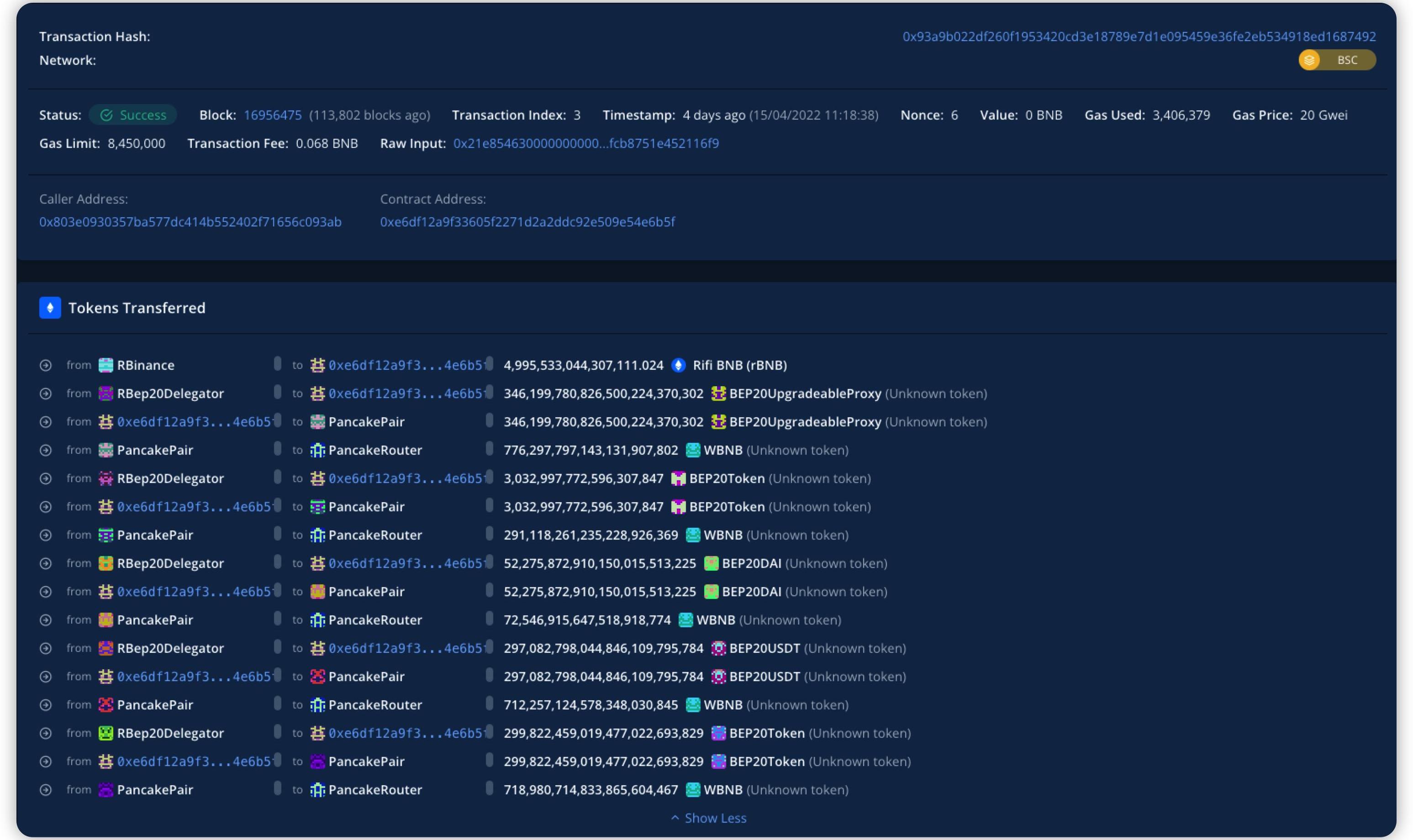Open caller address 0x803e0930357b... link
This screenshot has width=1413, height=840.
190,222
